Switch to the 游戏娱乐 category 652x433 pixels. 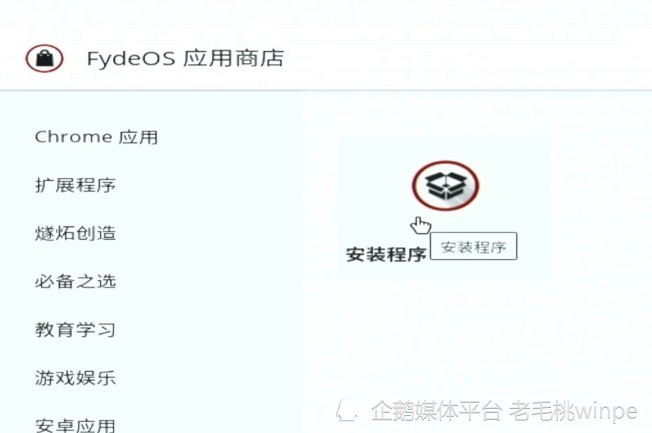click(x=75, y=378)
